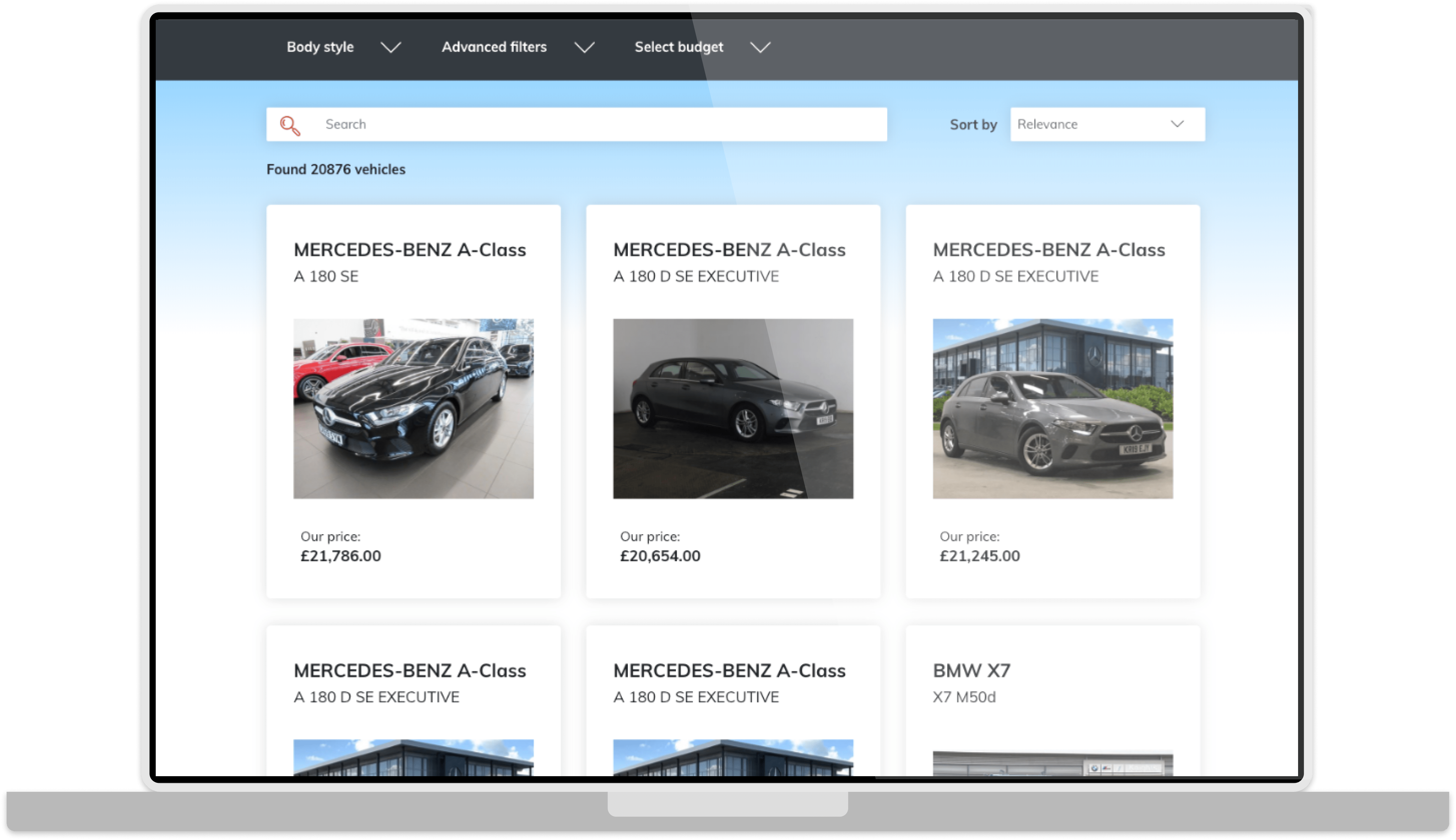The width and height of the screenshot is (1456, 840).
Task: Open the Advanced filters menu label
Action: 494,47
